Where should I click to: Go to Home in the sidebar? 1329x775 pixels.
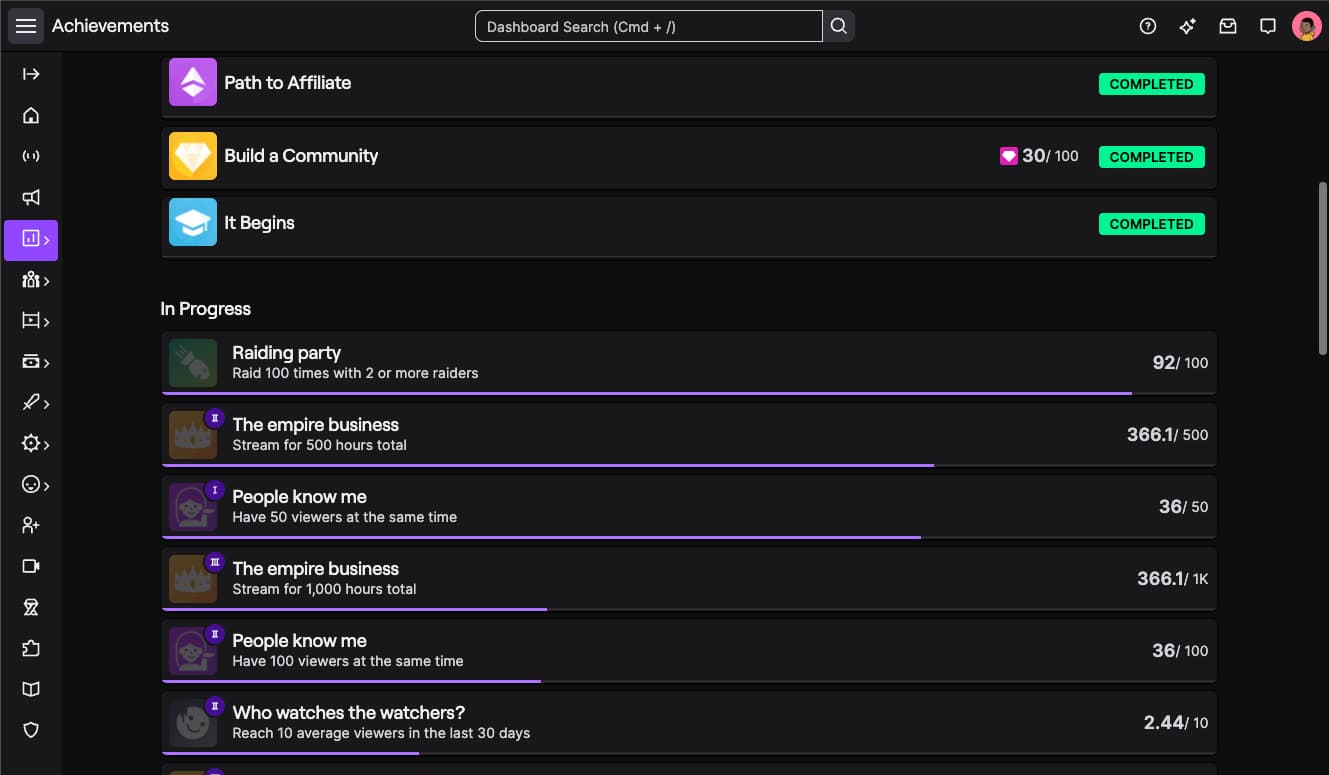(x=31, y=115)
